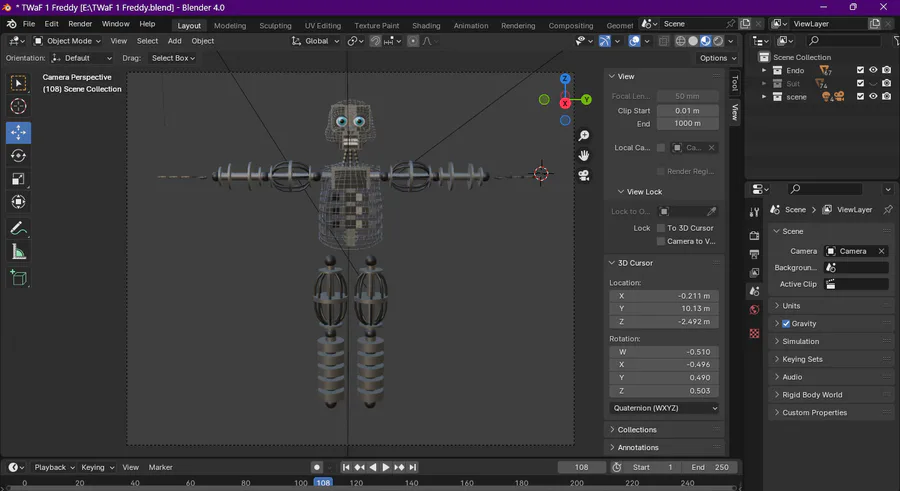The image size is (900, 491).
Task: Open the Tool properties tab icon
Action: coord(754,212)
